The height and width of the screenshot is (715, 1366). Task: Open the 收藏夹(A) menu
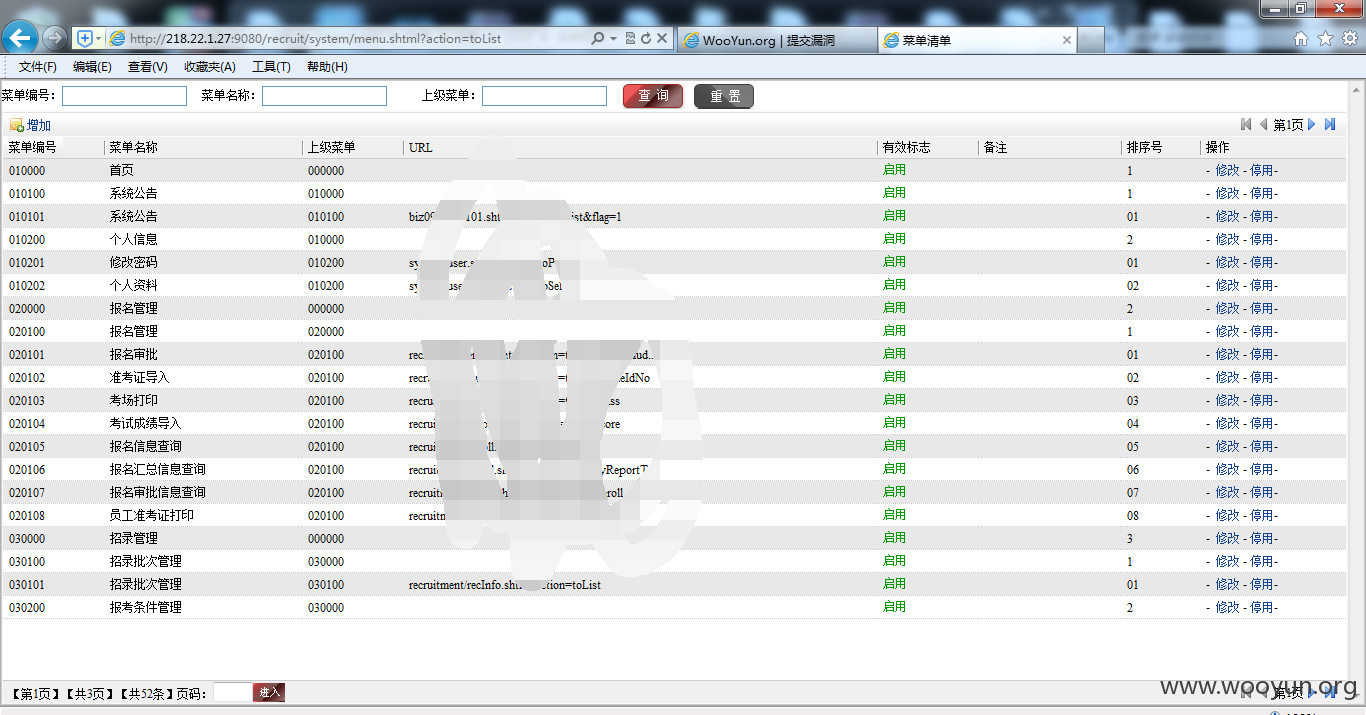click(209, 67)
